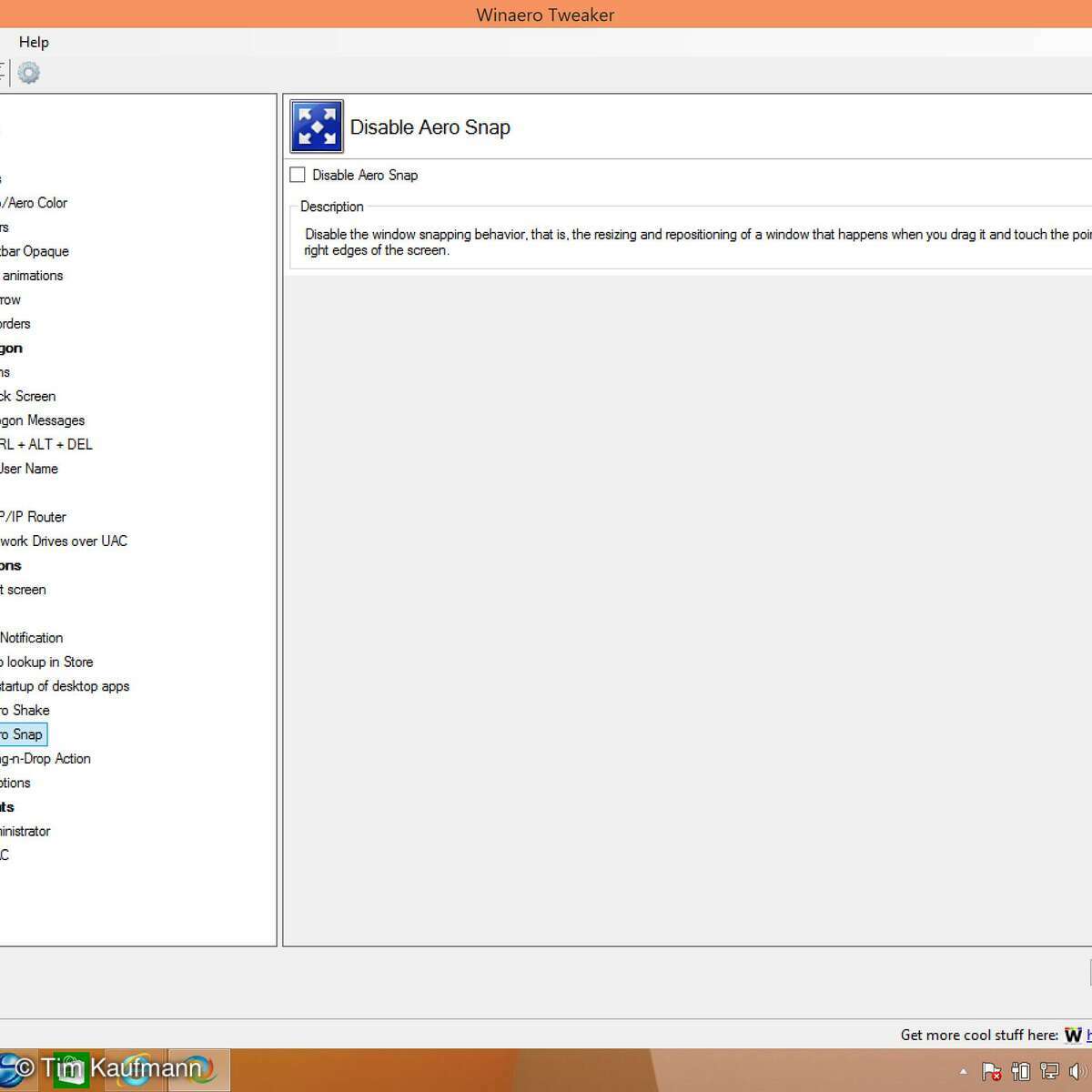Image resolution: width=1092 pixels, height=1092 pixels.
Task: Choose the Logon Messages item
Action: click(x=42, y=420)
